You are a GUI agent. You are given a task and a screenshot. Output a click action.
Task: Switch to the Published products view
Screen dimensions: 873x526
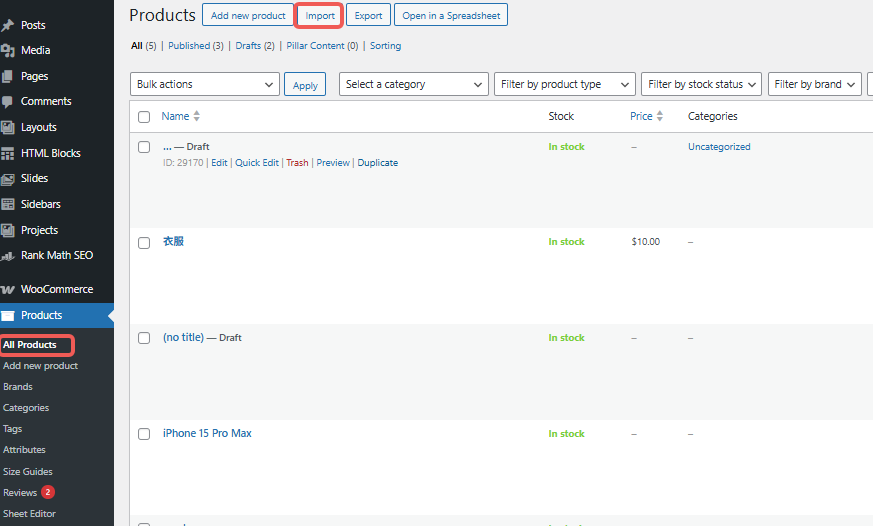[188, 46]
